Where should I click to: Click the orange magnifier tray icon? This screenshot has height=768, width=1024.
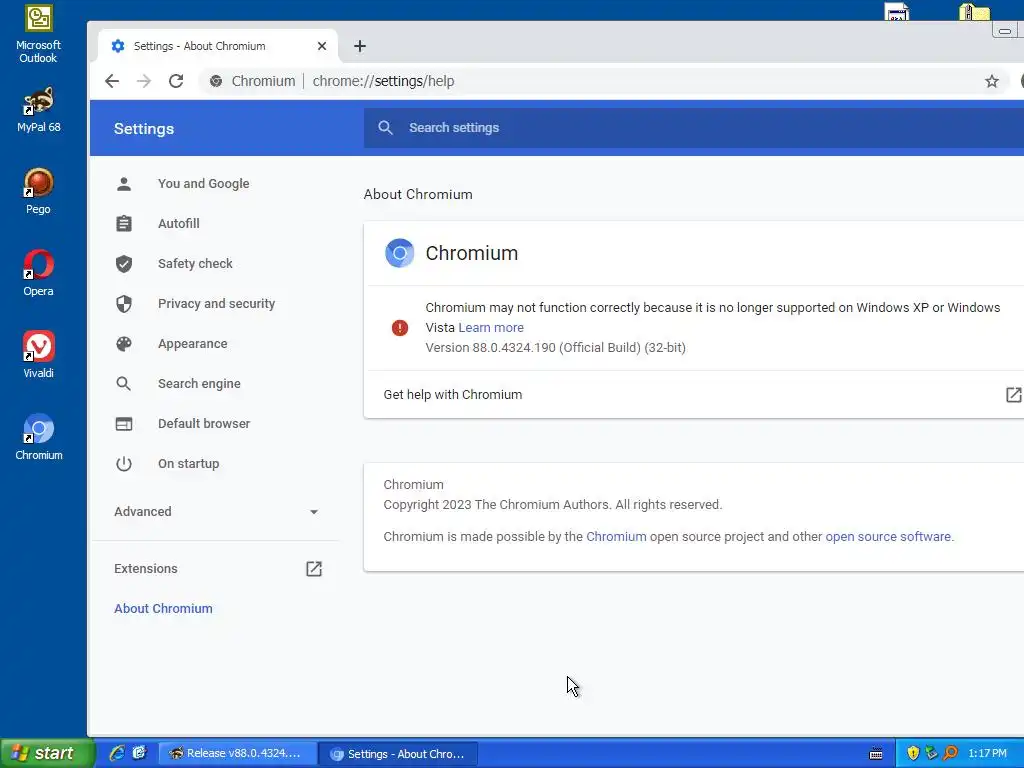[950, 753]
